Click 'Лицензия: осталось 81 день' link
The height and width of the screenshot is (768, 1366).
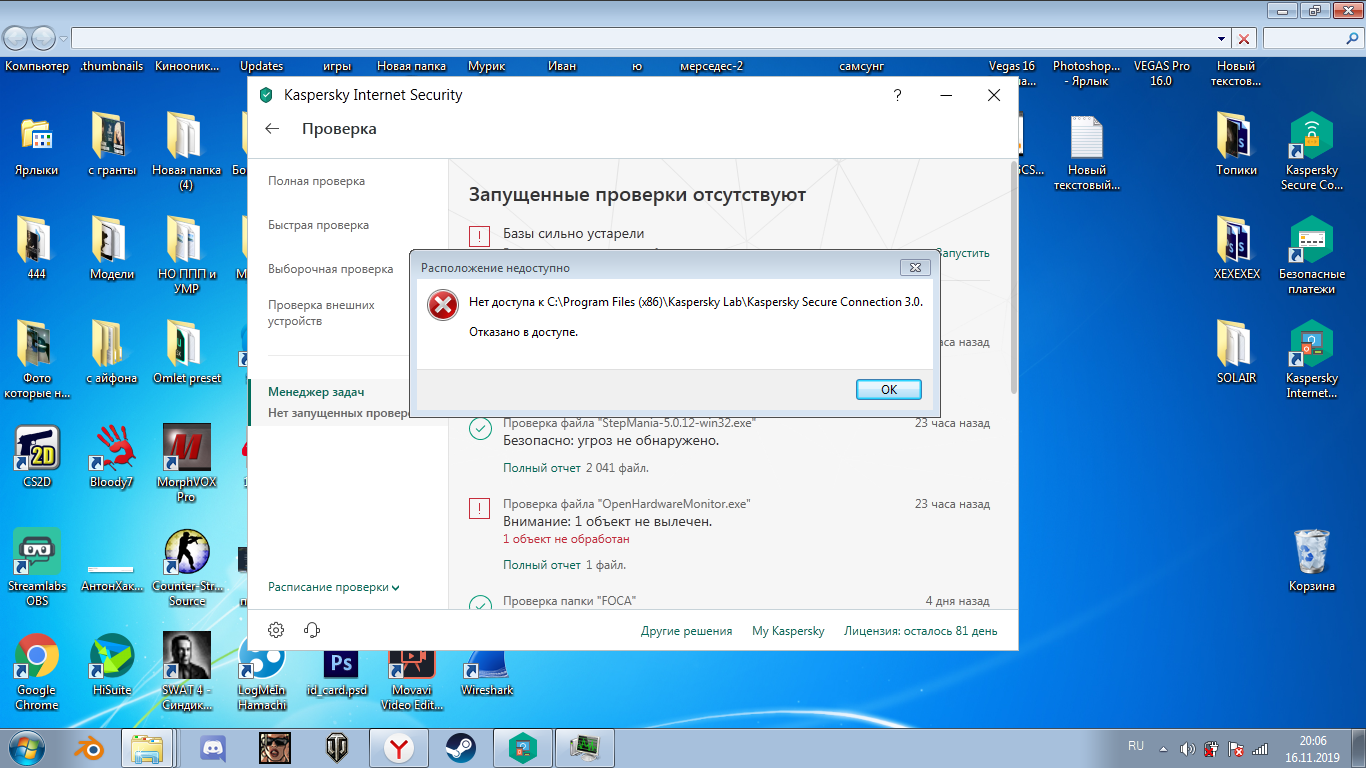pos(920,631)
